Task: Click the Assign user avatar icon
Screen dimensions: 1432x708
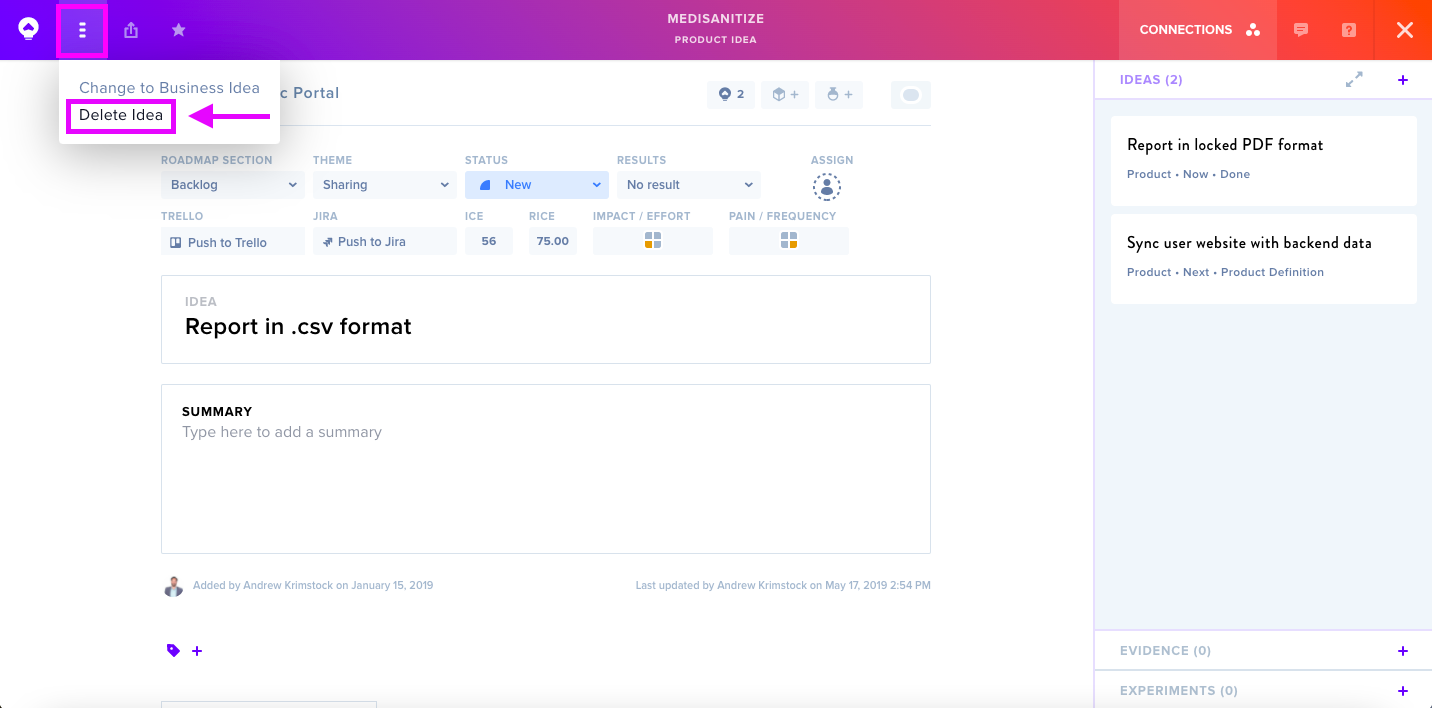Action: [x=826, y=186]
